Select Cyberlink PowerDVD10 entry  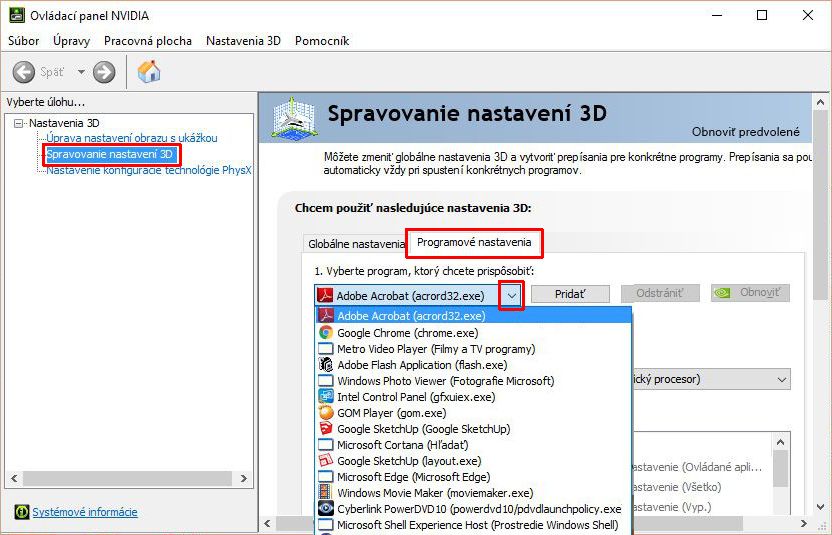pyautogui.click(x=474, y=508)
